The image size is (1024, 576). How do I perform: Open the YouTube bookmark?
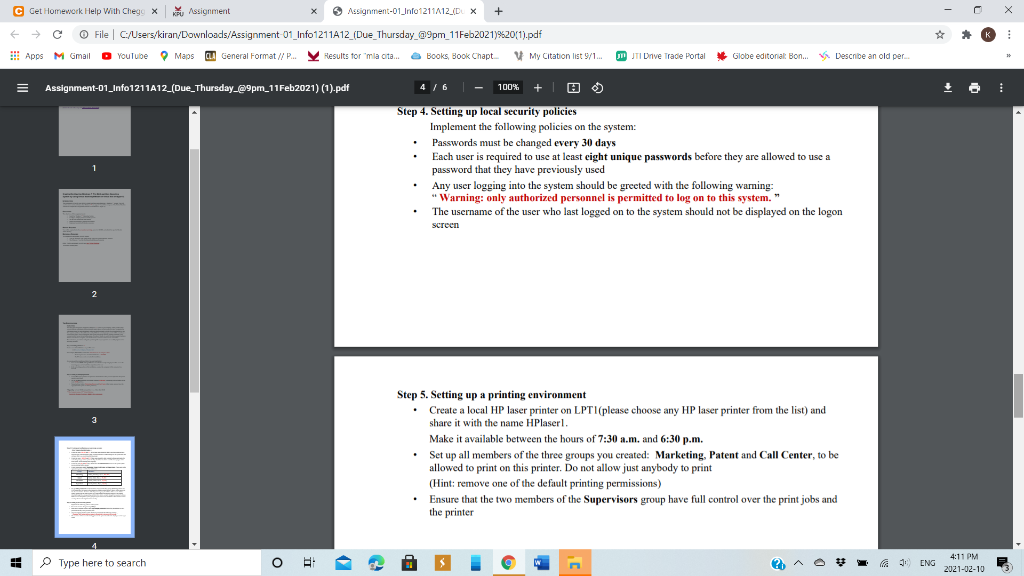click(125, 56)
